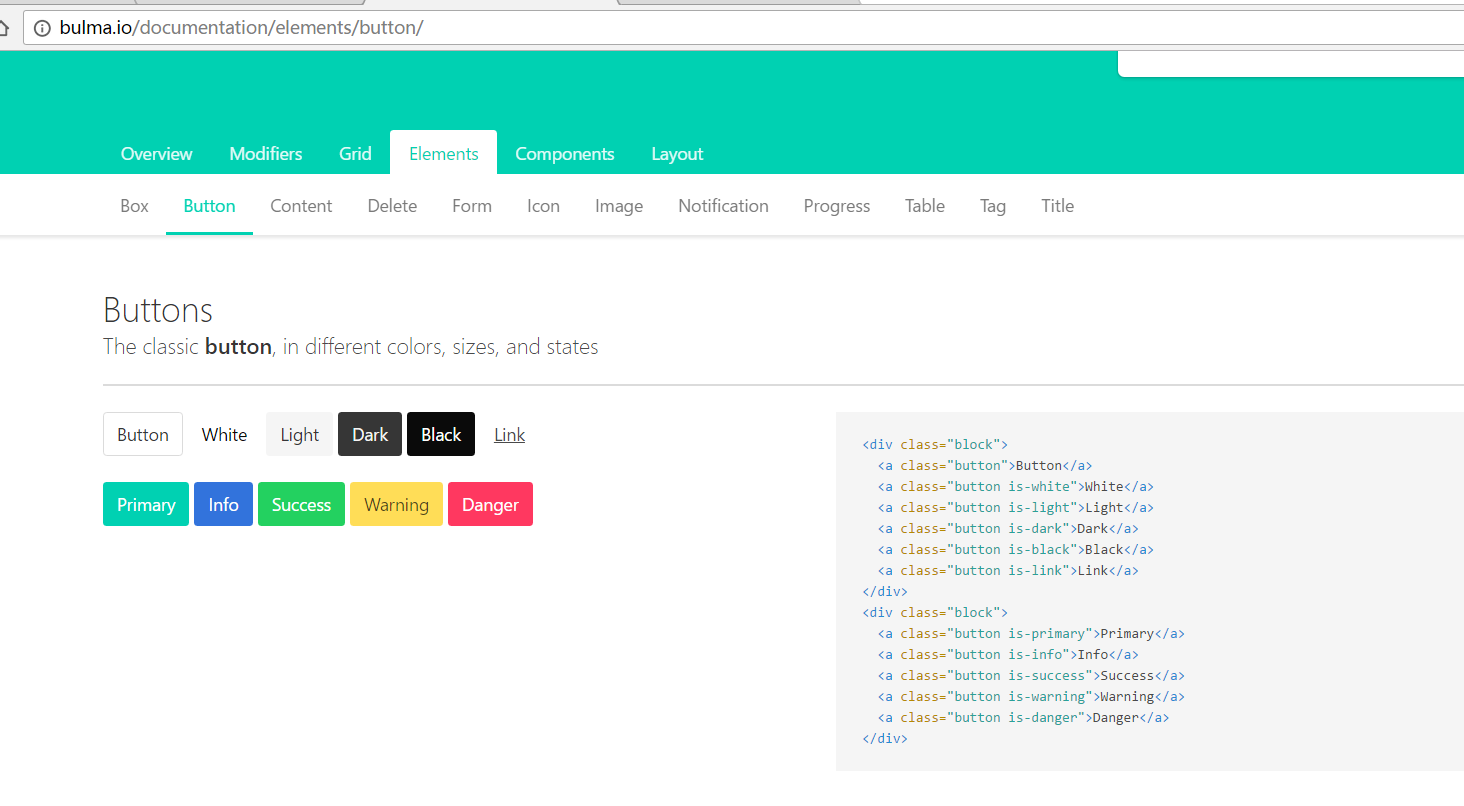Click the blue Info button
The image size is (1464, 806).
tap(223, 504)
